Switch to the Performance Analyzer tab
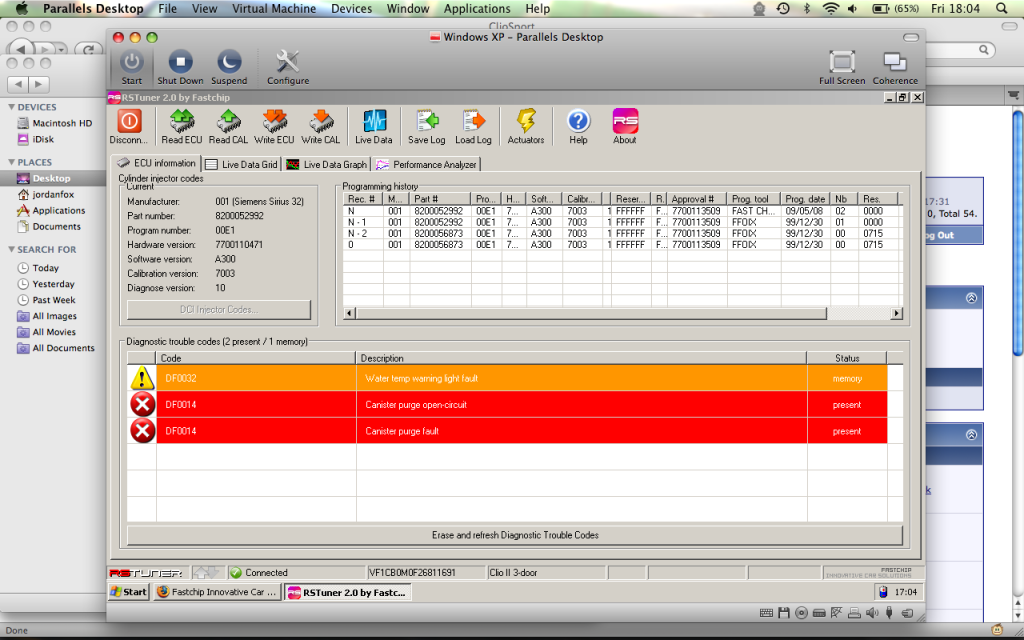1024x640 pixels. coord(426,164)
